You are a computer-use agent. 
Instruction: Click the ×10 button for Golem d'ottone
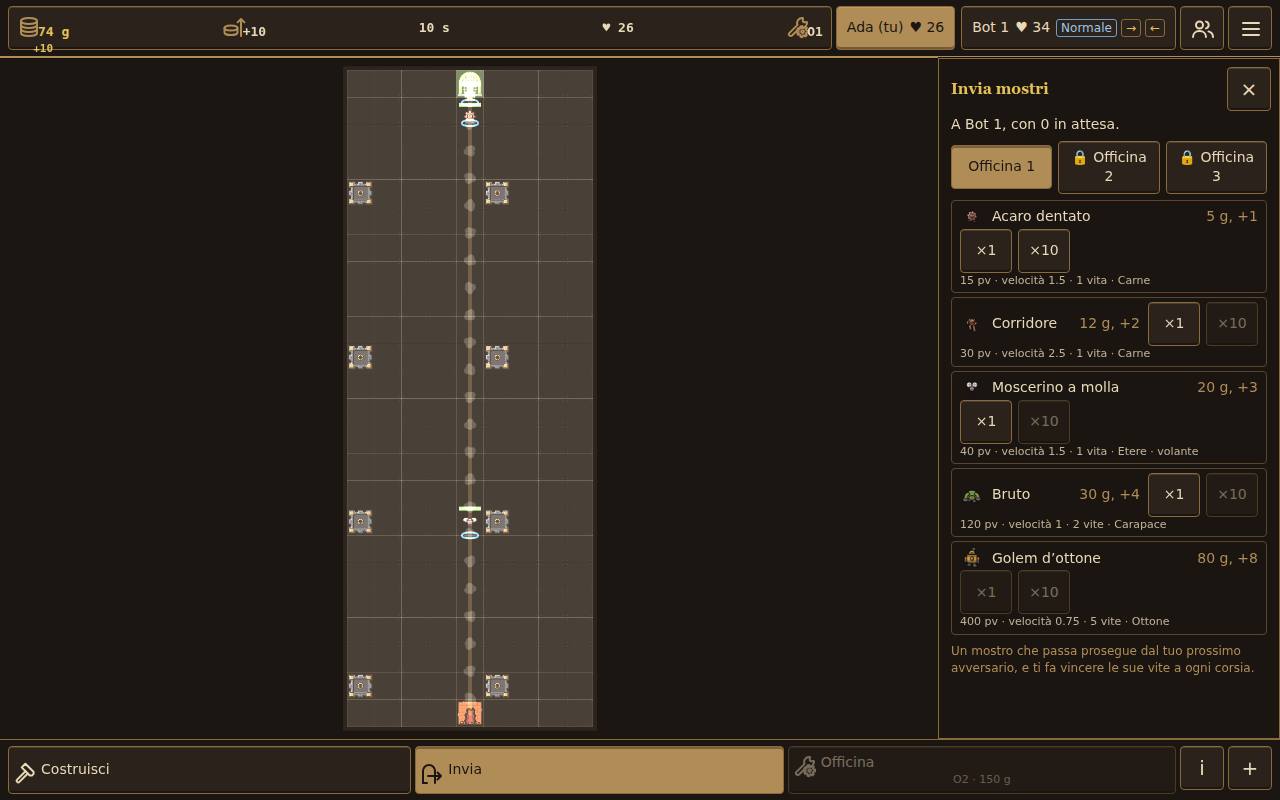click(x=1044, y=592)
